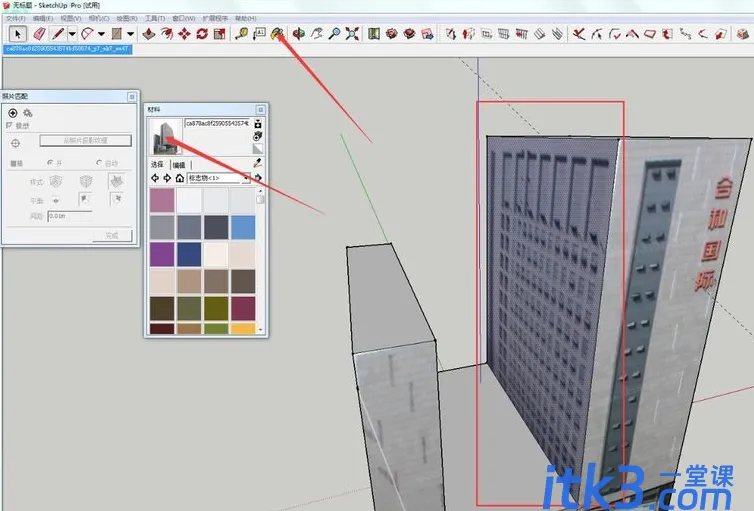Viewport: 754px width, 511px height.
Task: Click the building material preview thumbnail
Action: click(x=165, y=137)
